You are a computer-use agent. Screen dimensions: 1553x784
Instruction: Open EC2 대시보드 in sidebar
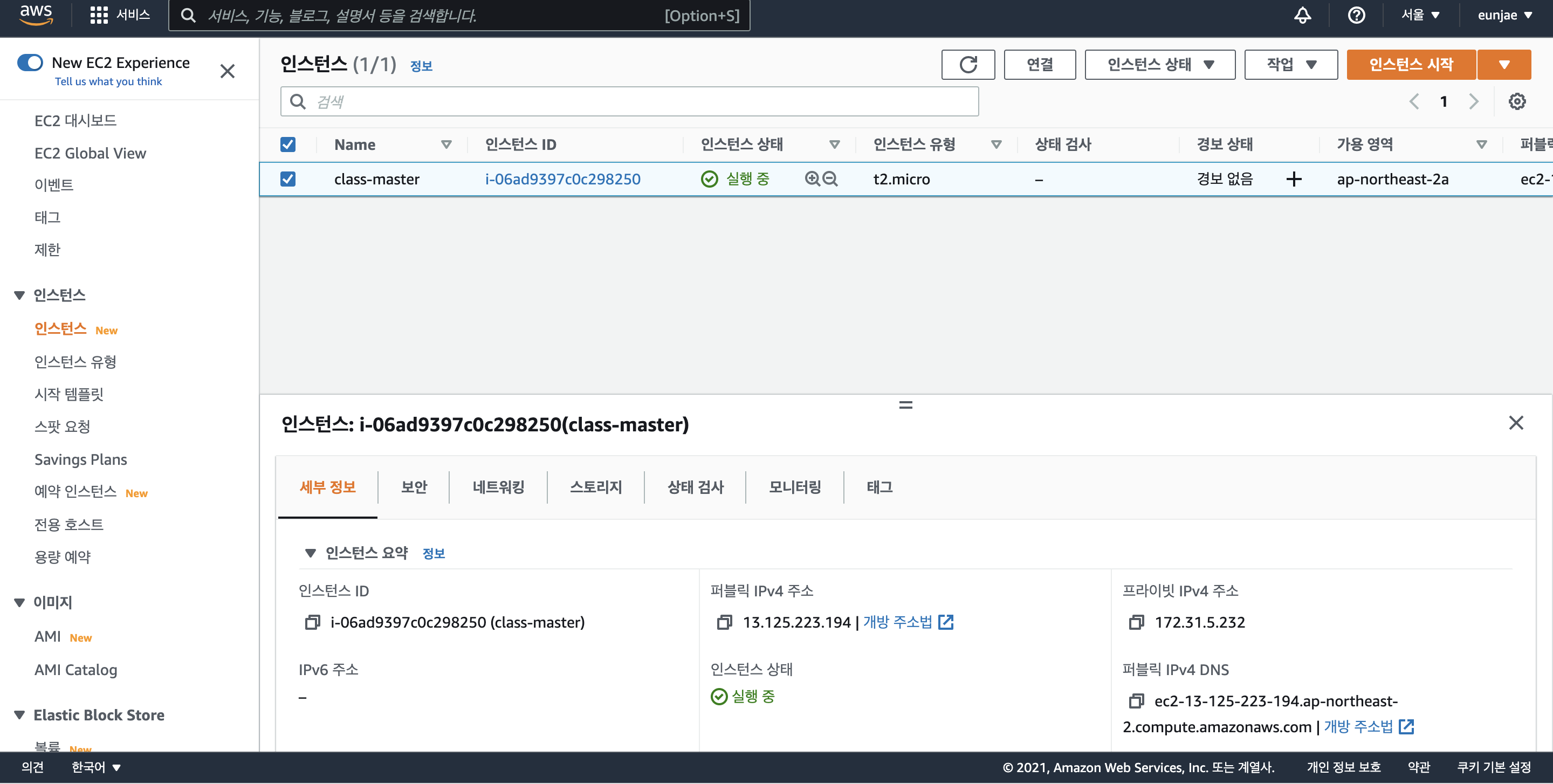click(x=75, y=121)
